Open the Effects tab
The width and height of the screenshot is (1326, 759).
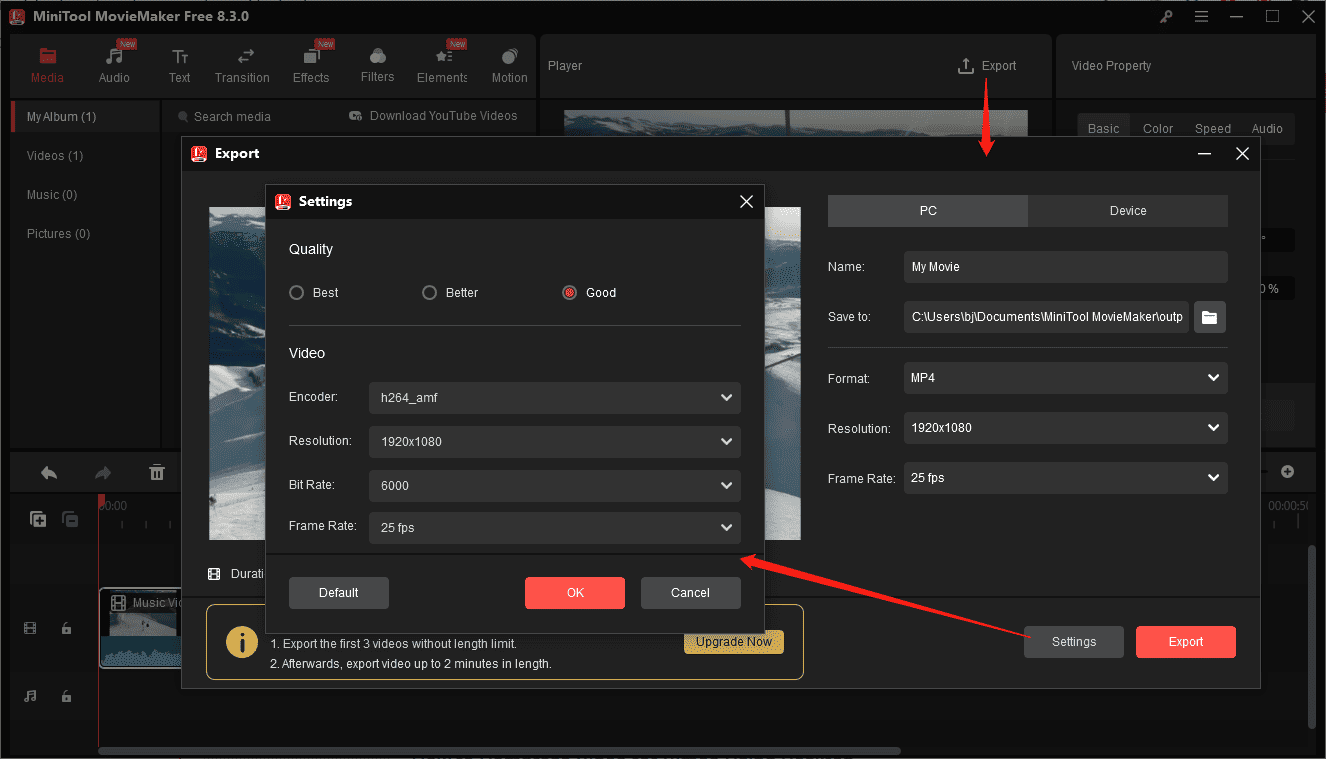[311, 66]
